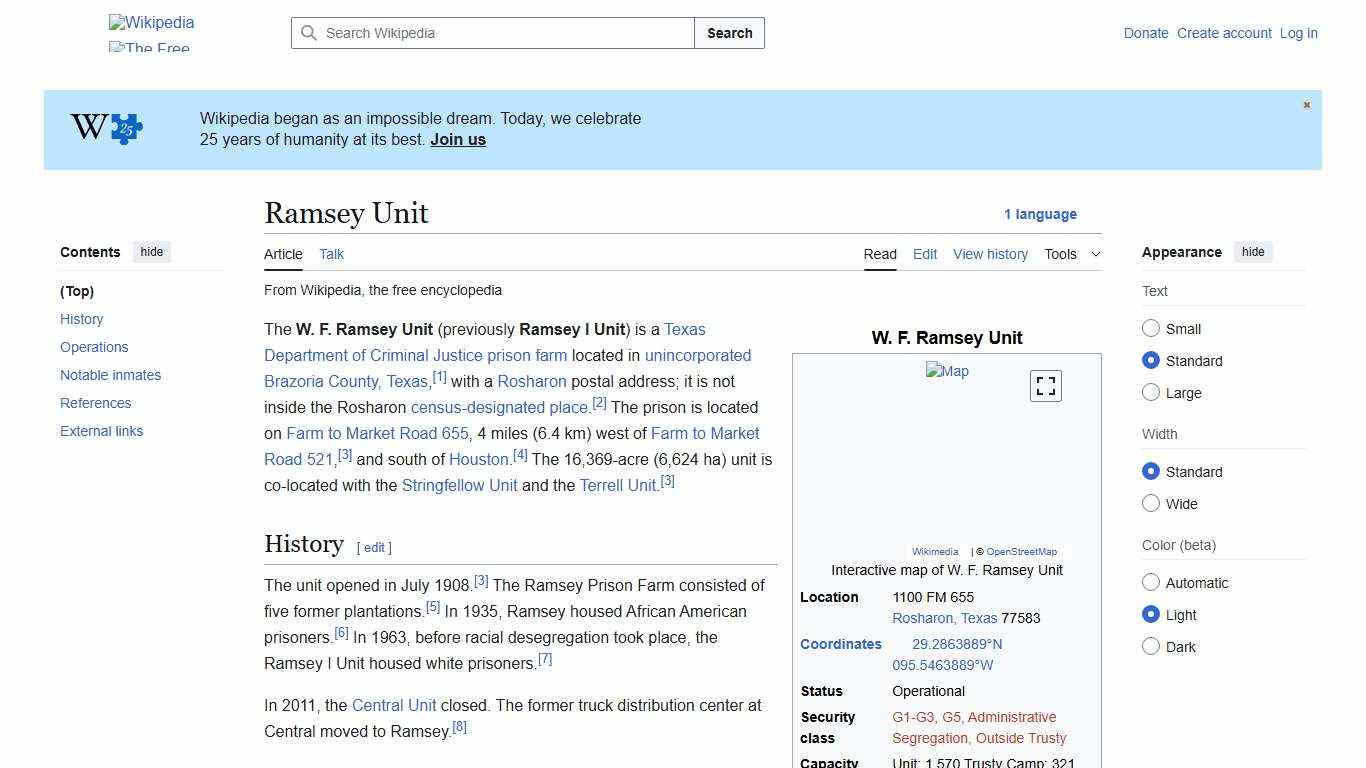
Task: Switch color mode to Dark
Action: (x=1151, y=647)
